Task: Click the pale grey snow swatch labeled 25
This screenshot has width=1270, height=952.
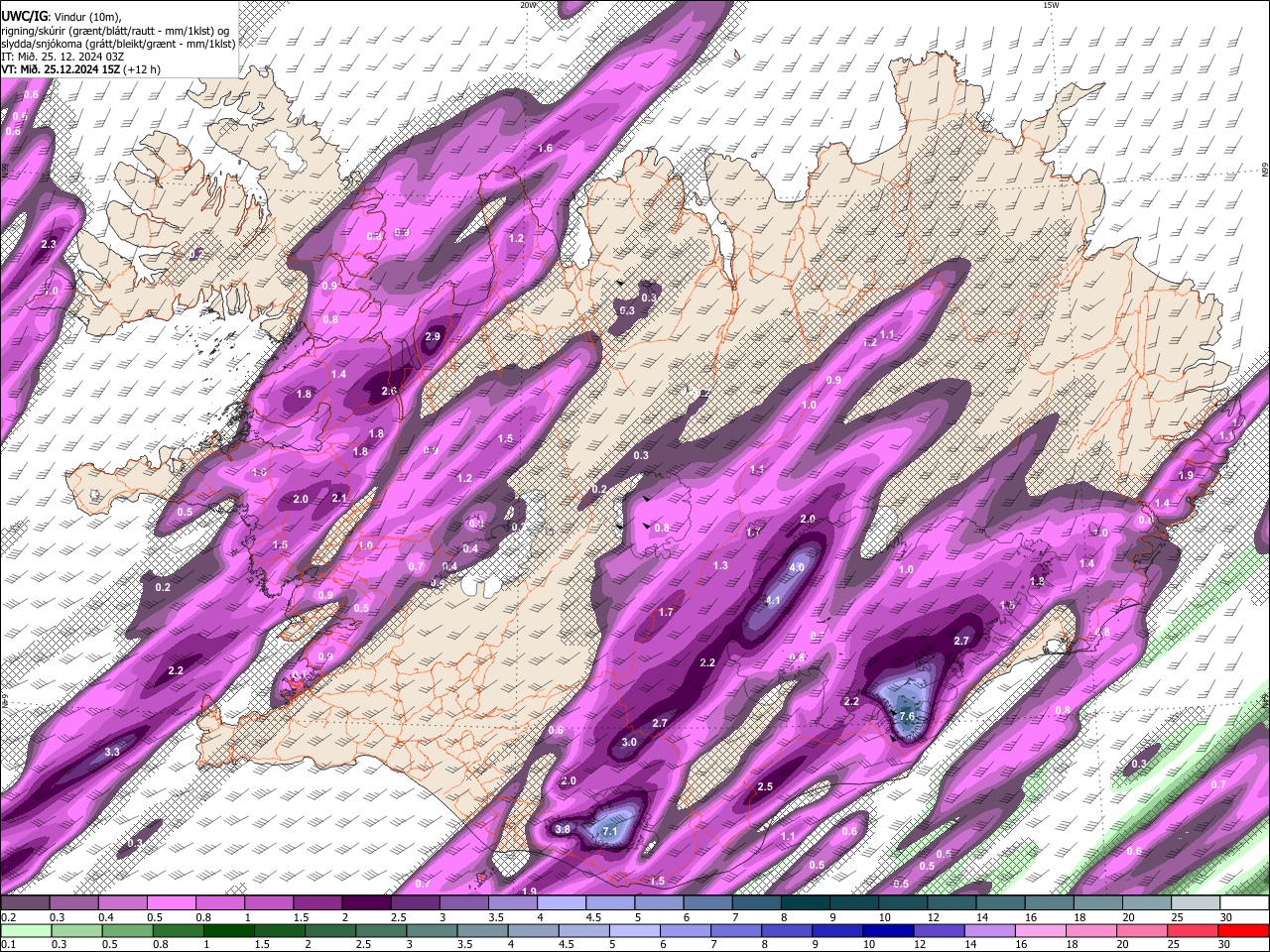Action: 1195,902
